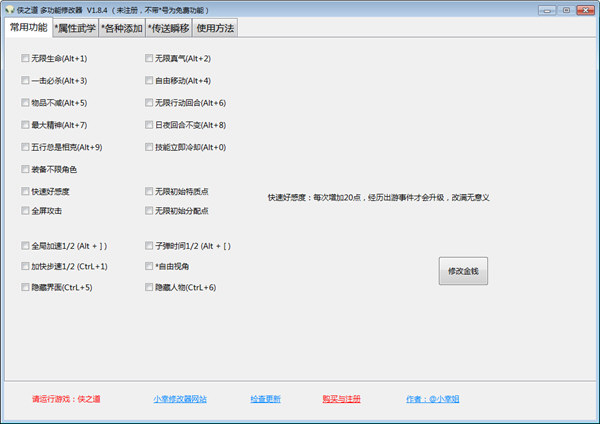Check 一击必杀 (Alt+3) box

[25, 81]
